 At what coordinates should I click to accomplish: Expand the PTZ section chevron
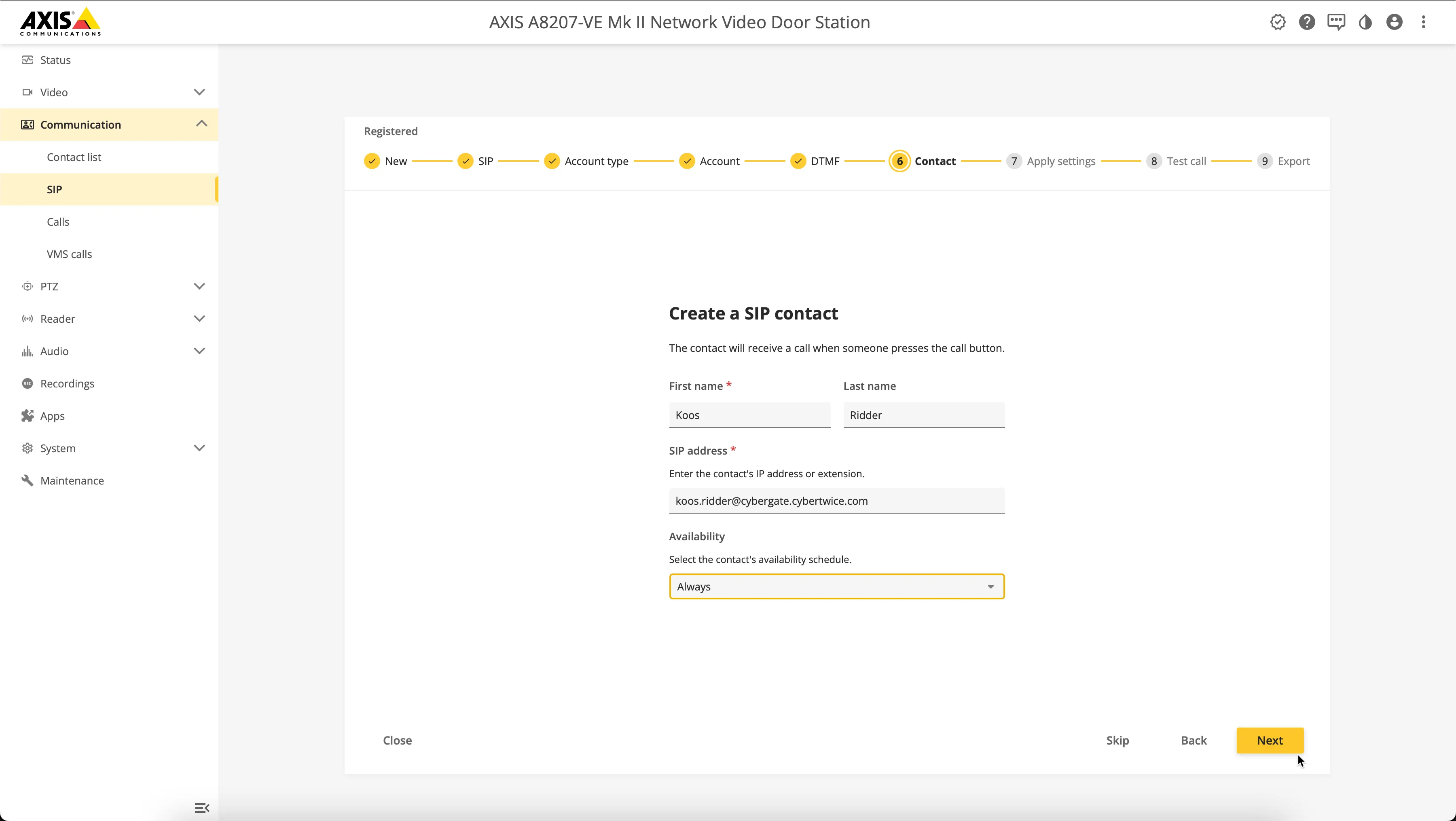199,286
